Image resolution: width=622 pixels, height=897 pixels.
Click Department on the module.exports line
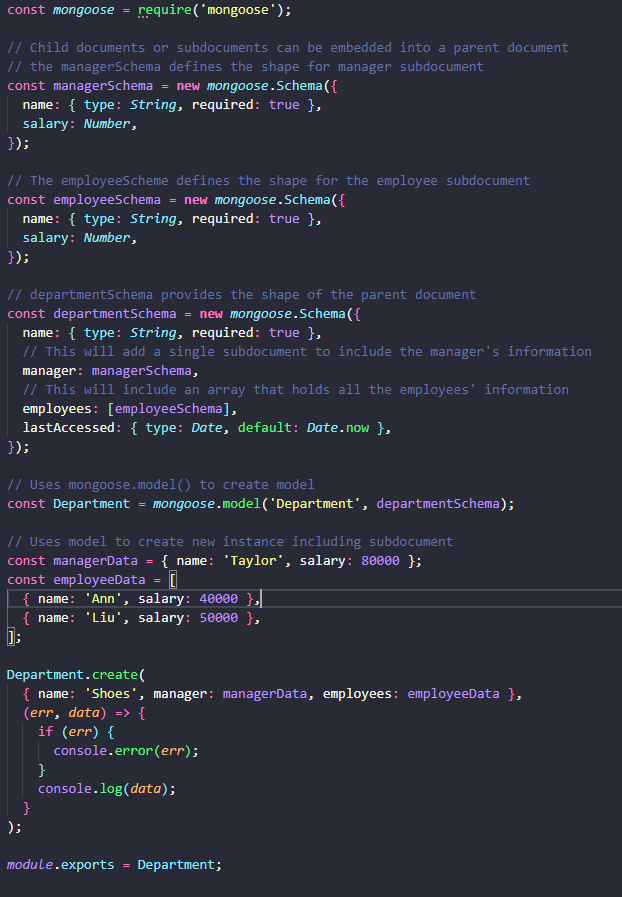tap(176, 865)
